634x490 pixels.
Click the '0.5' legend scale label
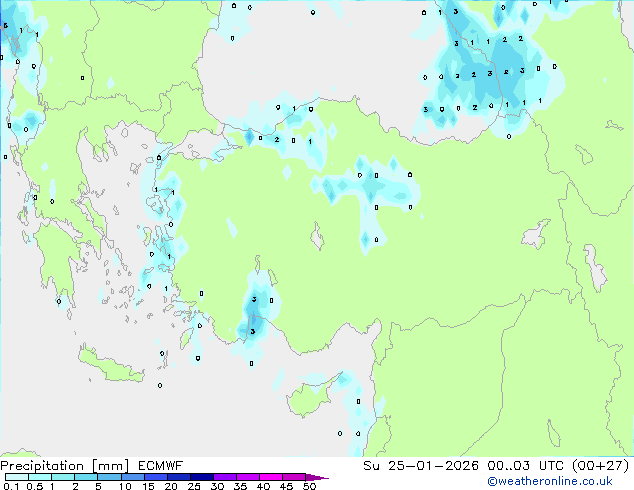point(35,486)
